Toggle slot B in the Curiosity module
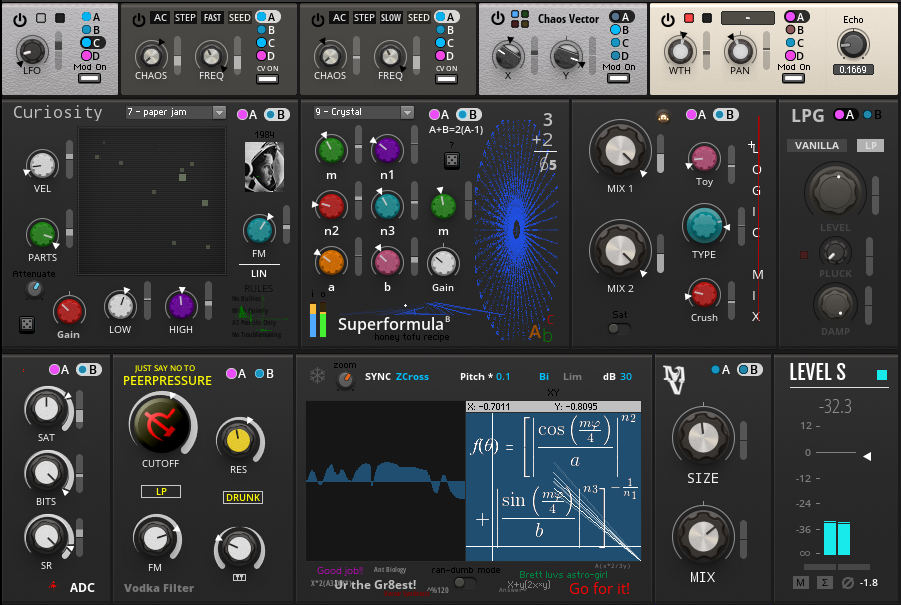 point(276,114)
